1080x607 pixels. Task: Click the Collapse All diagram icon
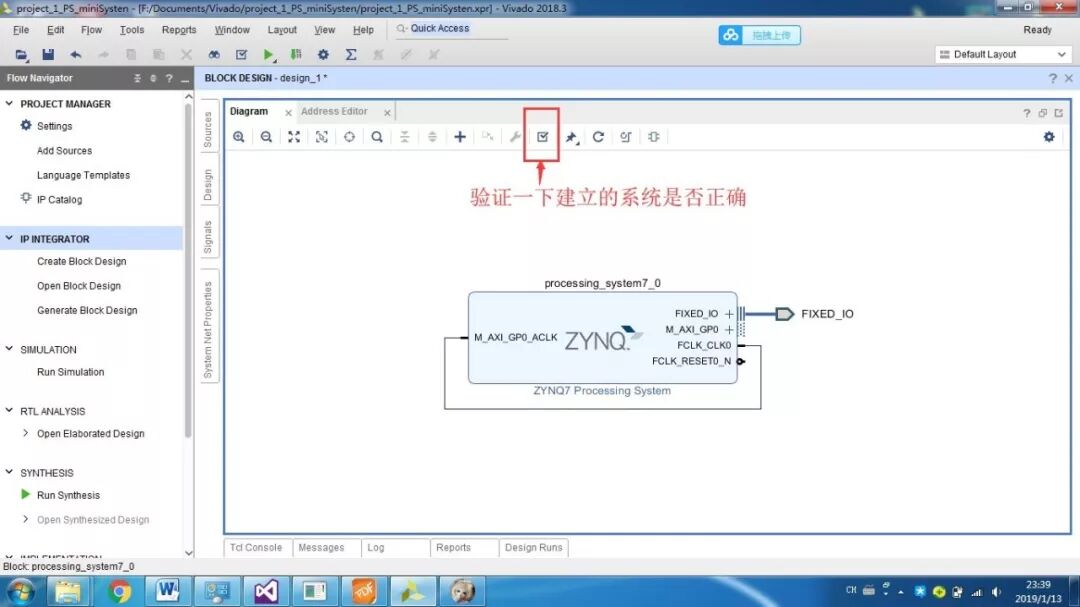(x=404, y=136)
